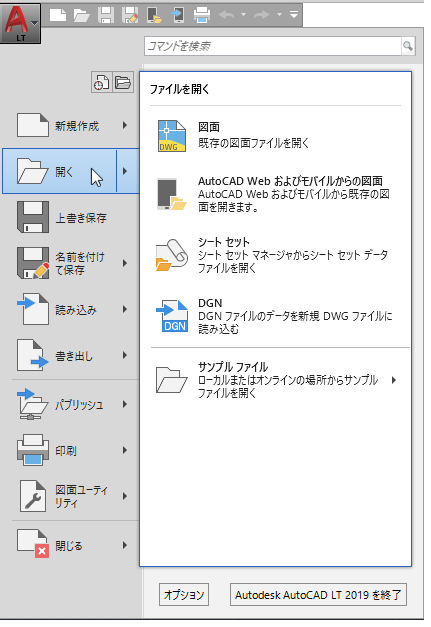The image size is (431, 627).
Task: Click the mobile device with folder icon
Action: pos(171,194)
